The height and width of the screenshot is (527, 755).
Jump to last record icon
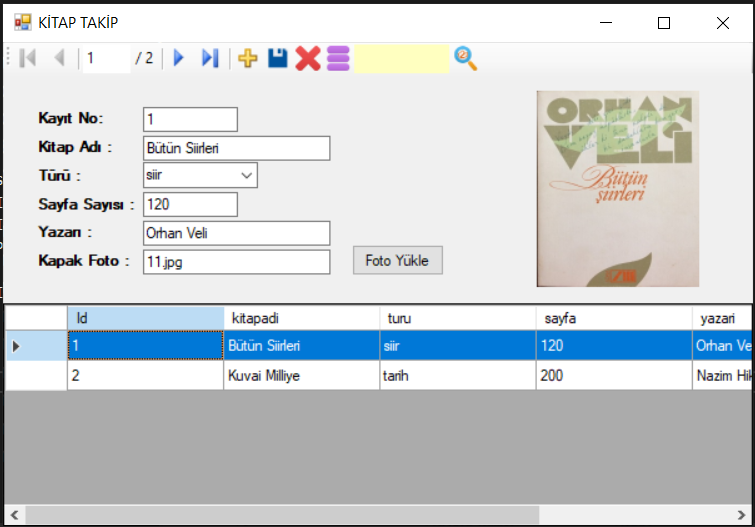click(x=209, y=58)
